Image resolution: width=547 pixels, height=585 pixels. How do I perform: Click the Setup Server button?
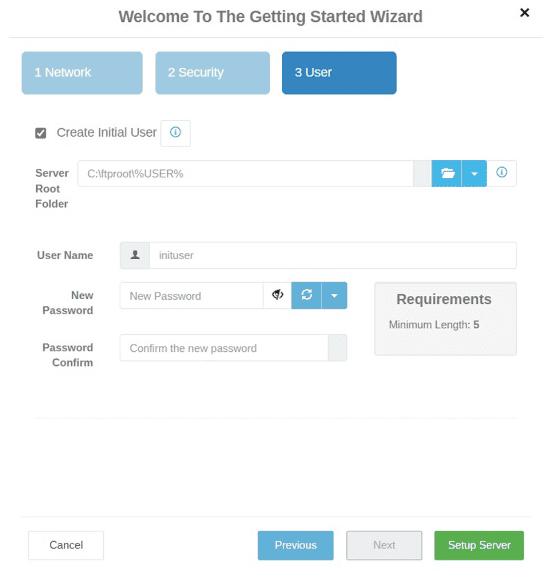pyautogui.click(x=479, y=545)
